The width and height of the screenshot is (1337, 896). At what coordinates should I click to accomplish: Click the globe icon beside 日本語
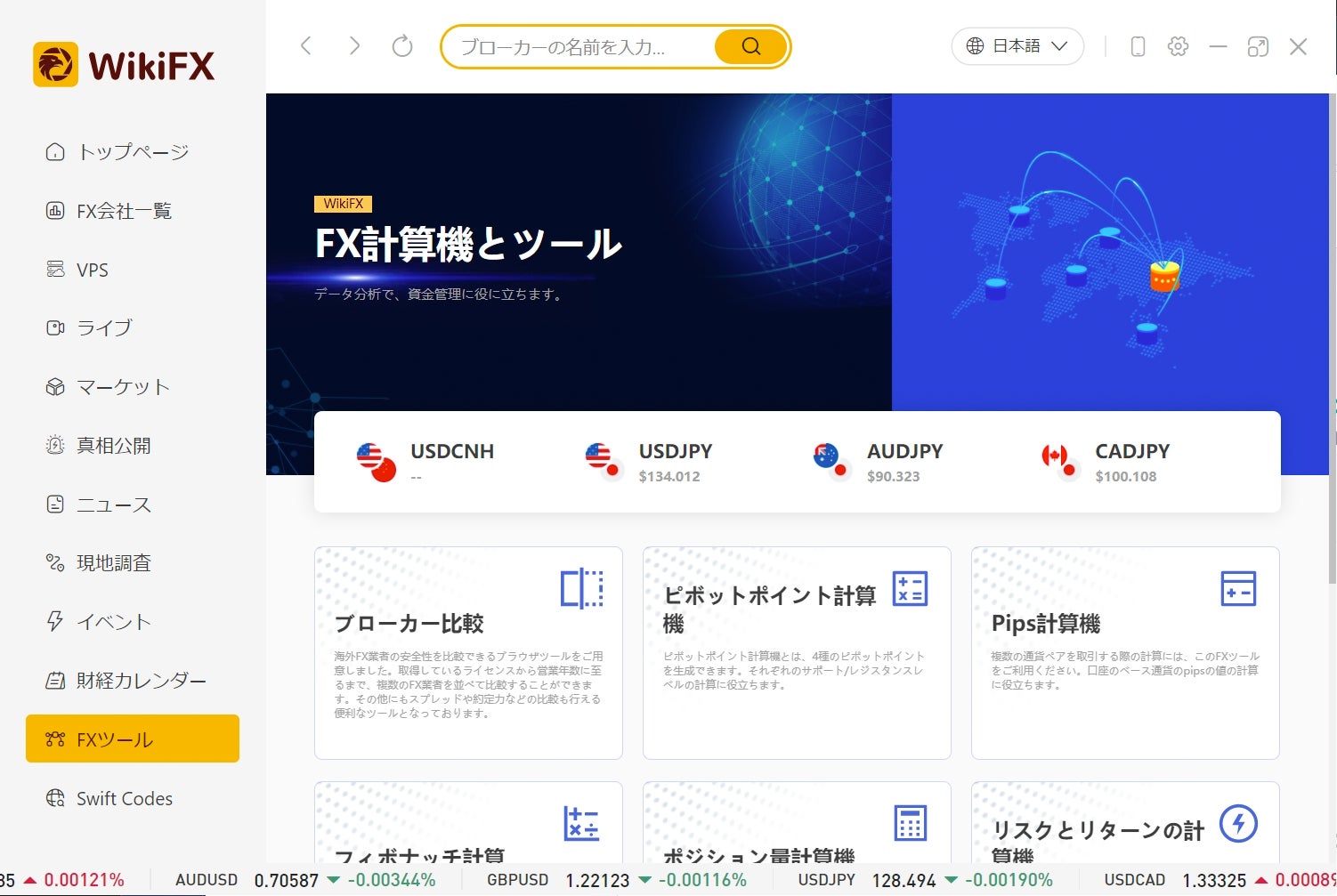(975, 46)
